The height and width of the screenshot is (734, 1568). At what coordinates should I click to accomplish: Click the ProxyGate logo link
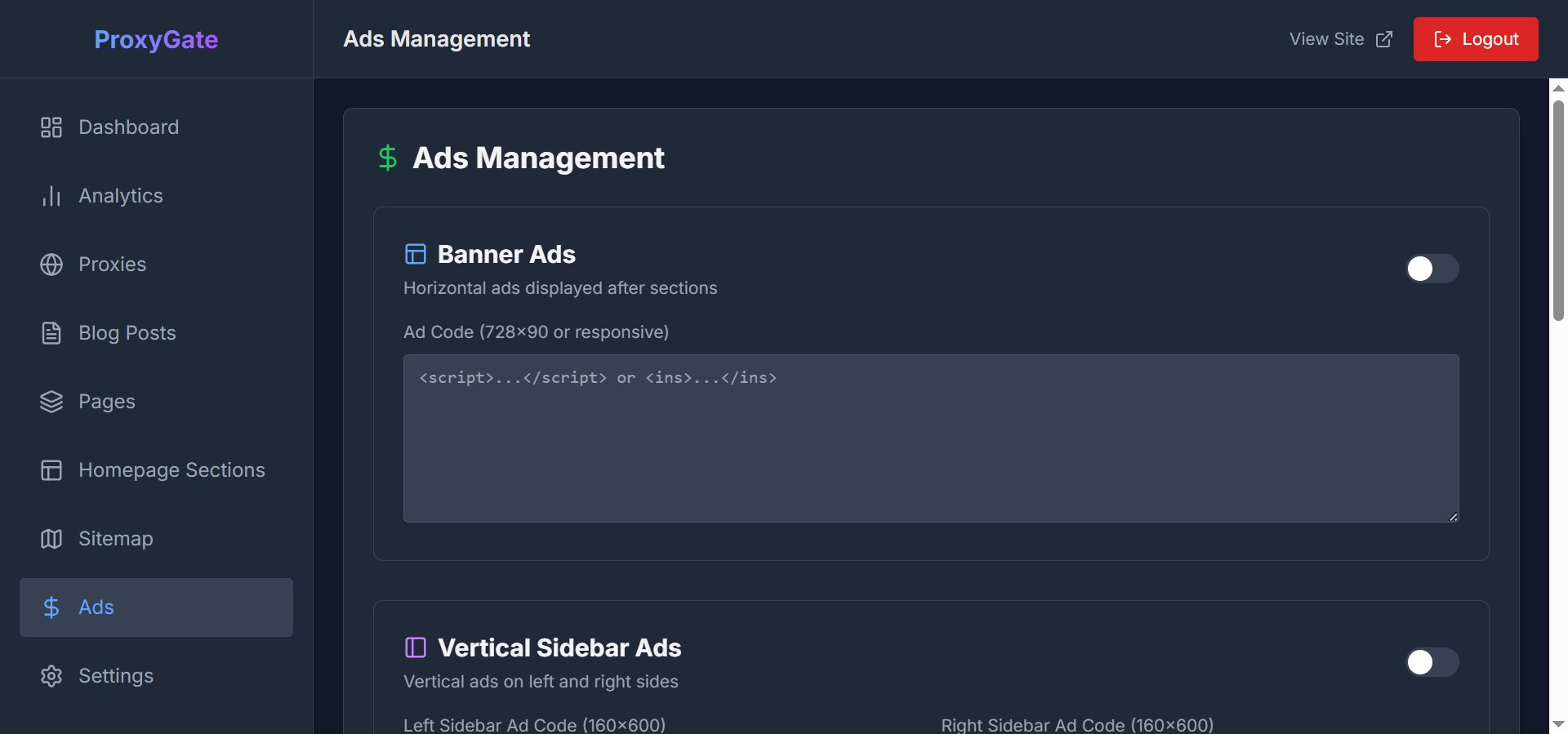tap(156, 39)
